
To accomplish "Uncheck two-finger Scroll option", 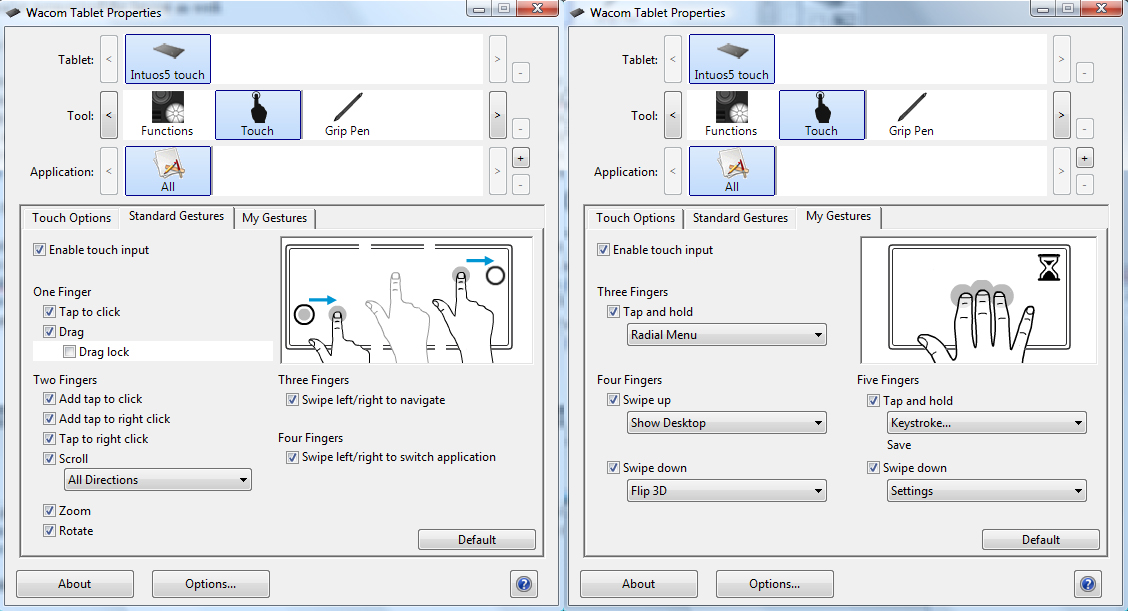I will click(49, 458).
